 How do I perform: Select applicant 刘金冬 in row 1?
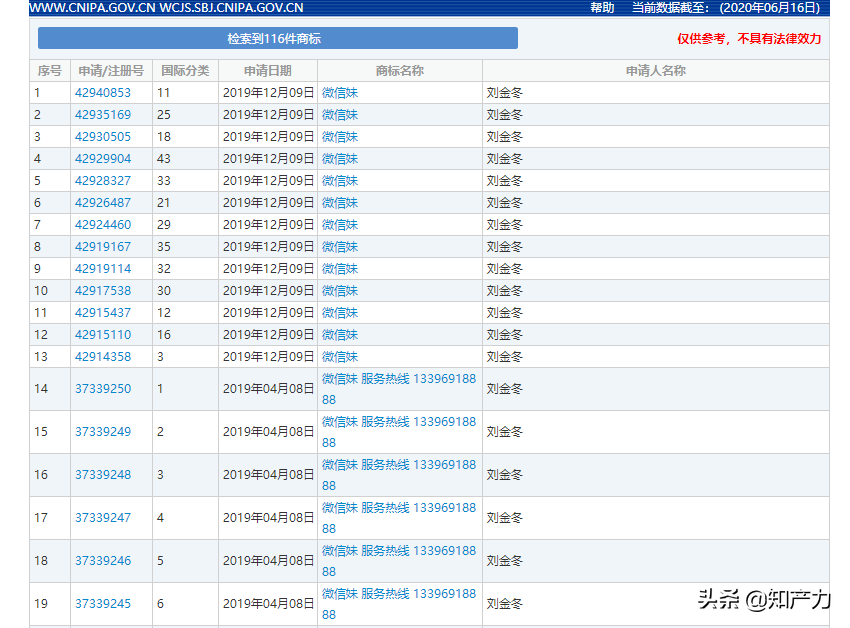point(505,93)
